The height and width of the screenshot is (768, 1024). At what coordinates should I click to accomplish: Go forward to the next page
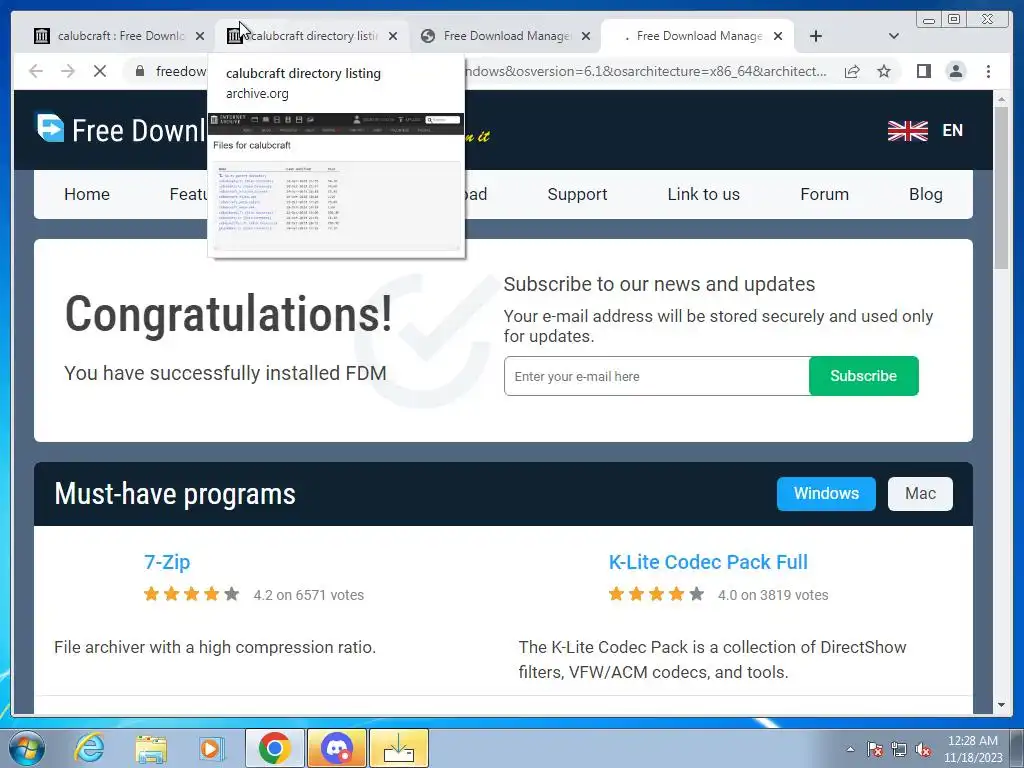pos(68,71)
